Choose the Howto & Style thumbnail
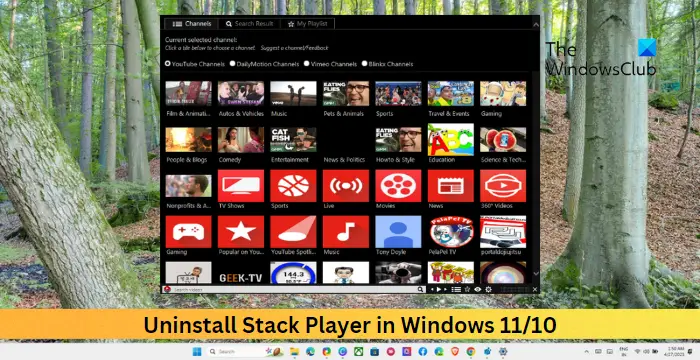This screenshot has width=700, height=360. 398,140
